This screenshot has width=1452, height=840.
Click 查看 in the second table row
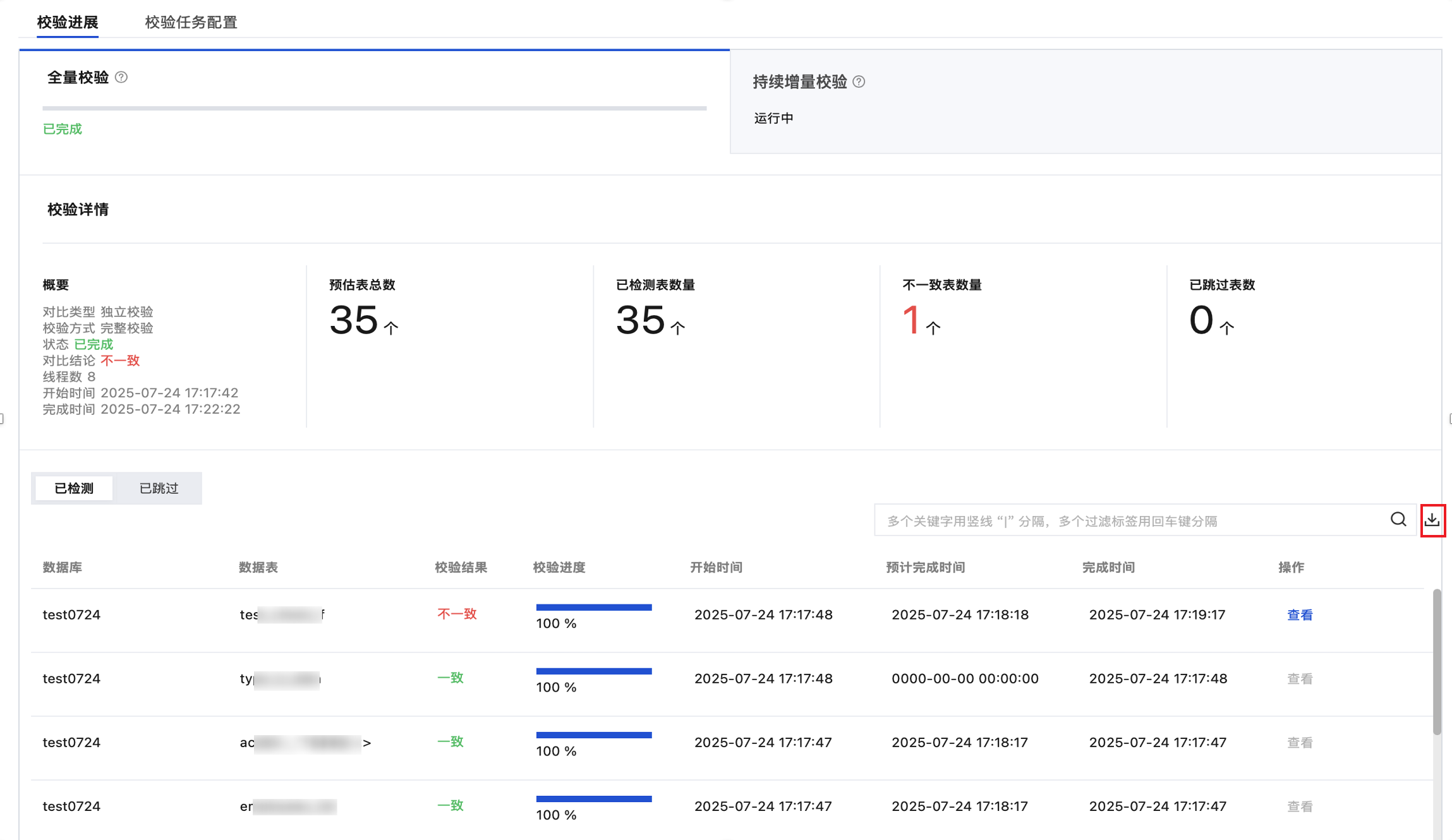(x=1300, y=678)
